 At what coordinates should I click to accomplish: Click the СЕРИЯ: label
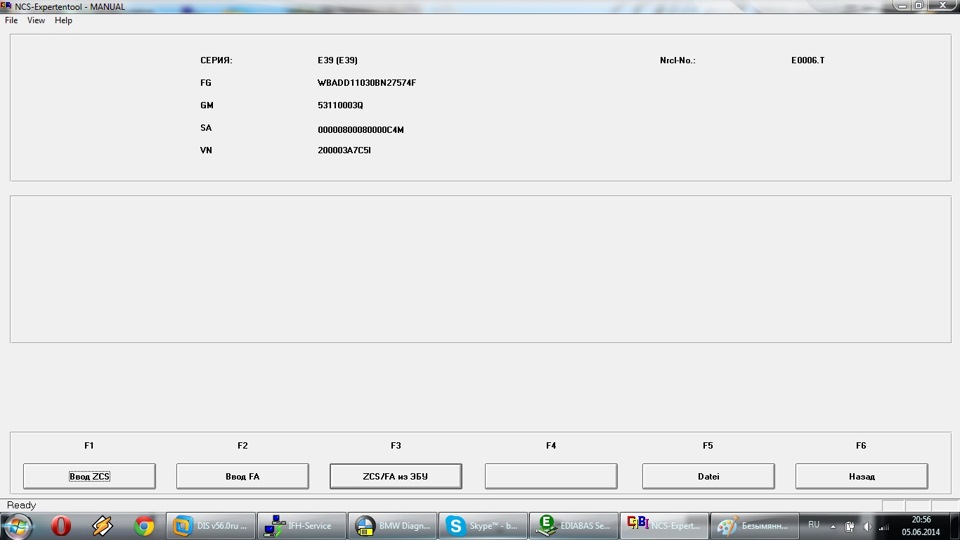(216, 60)
